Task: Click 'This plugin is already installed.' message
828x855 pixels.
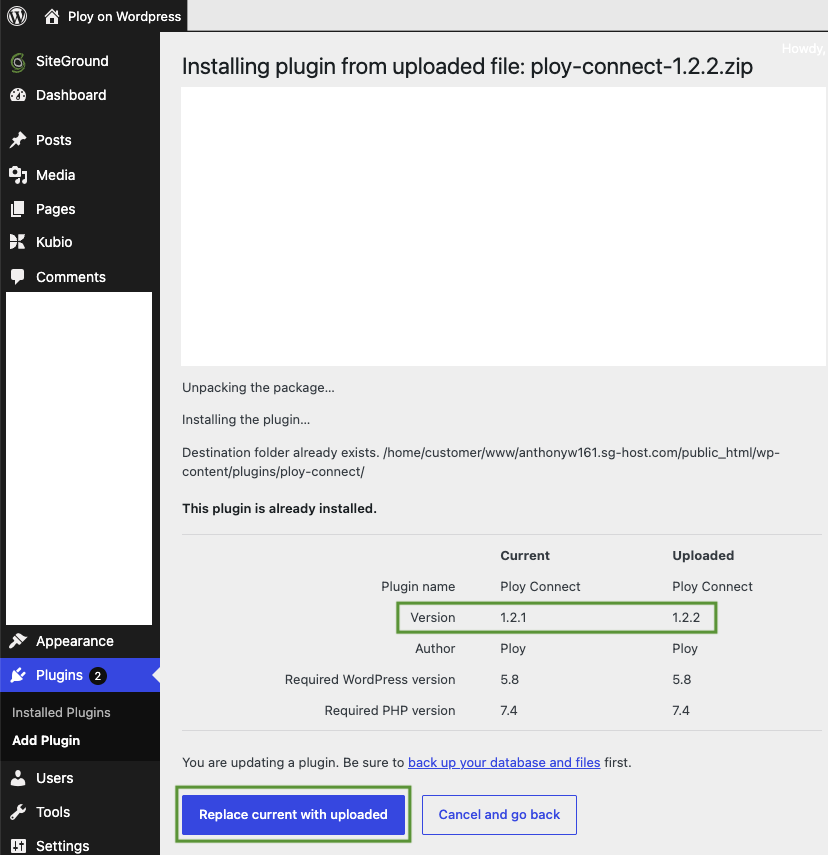Action: coord(279,508)
